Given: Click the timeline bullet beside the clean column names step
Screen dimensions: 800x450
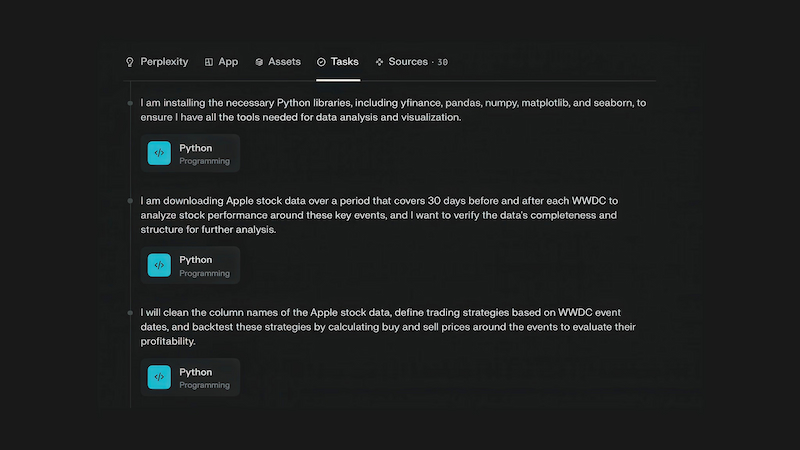Looking at the screenshot, I should [130, 312].
